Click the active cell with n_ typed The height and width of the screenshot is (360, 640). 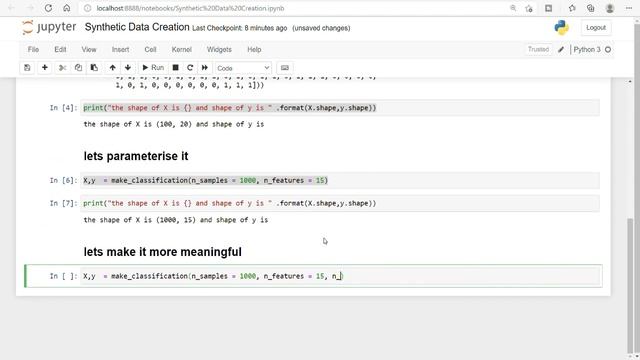(x=341, y=276)
